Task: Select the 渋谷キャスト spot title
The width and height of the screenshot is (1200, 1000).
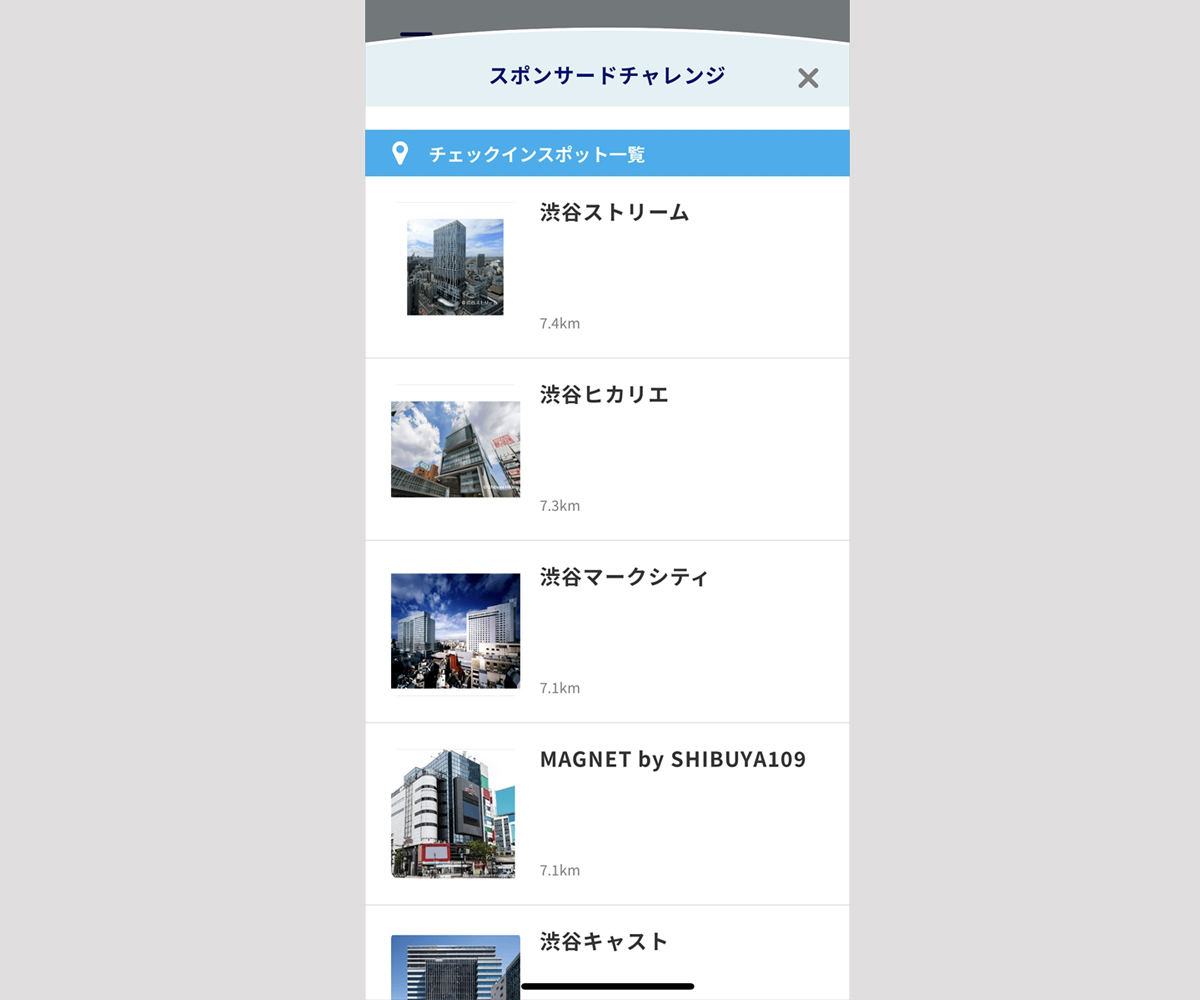Action: pos(604,941)
